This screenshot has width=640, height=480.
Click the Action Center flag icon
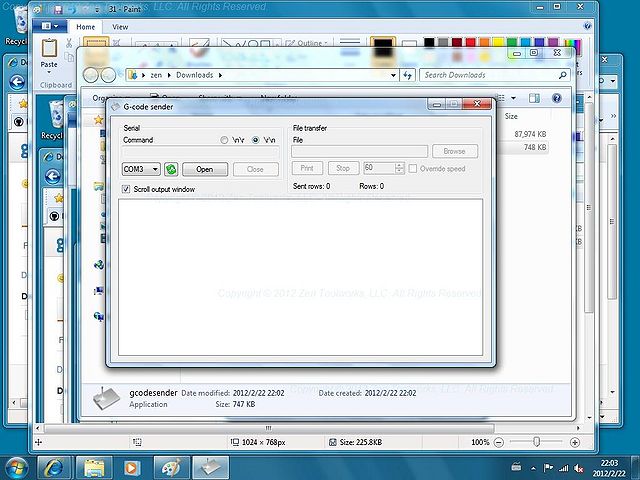pos(549,468)
